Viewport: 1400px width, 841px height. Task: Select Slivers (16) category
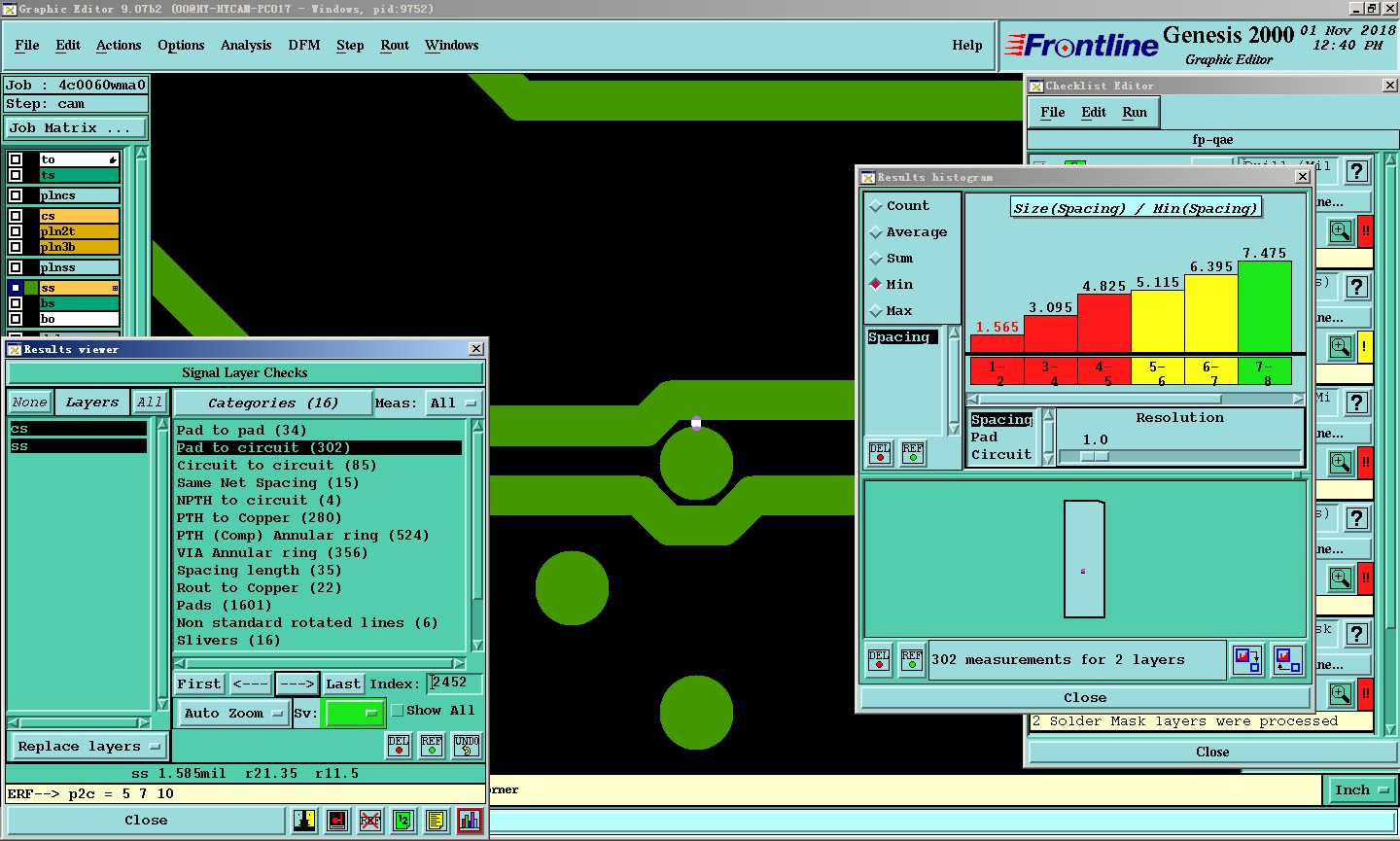[x=228, y=641]
